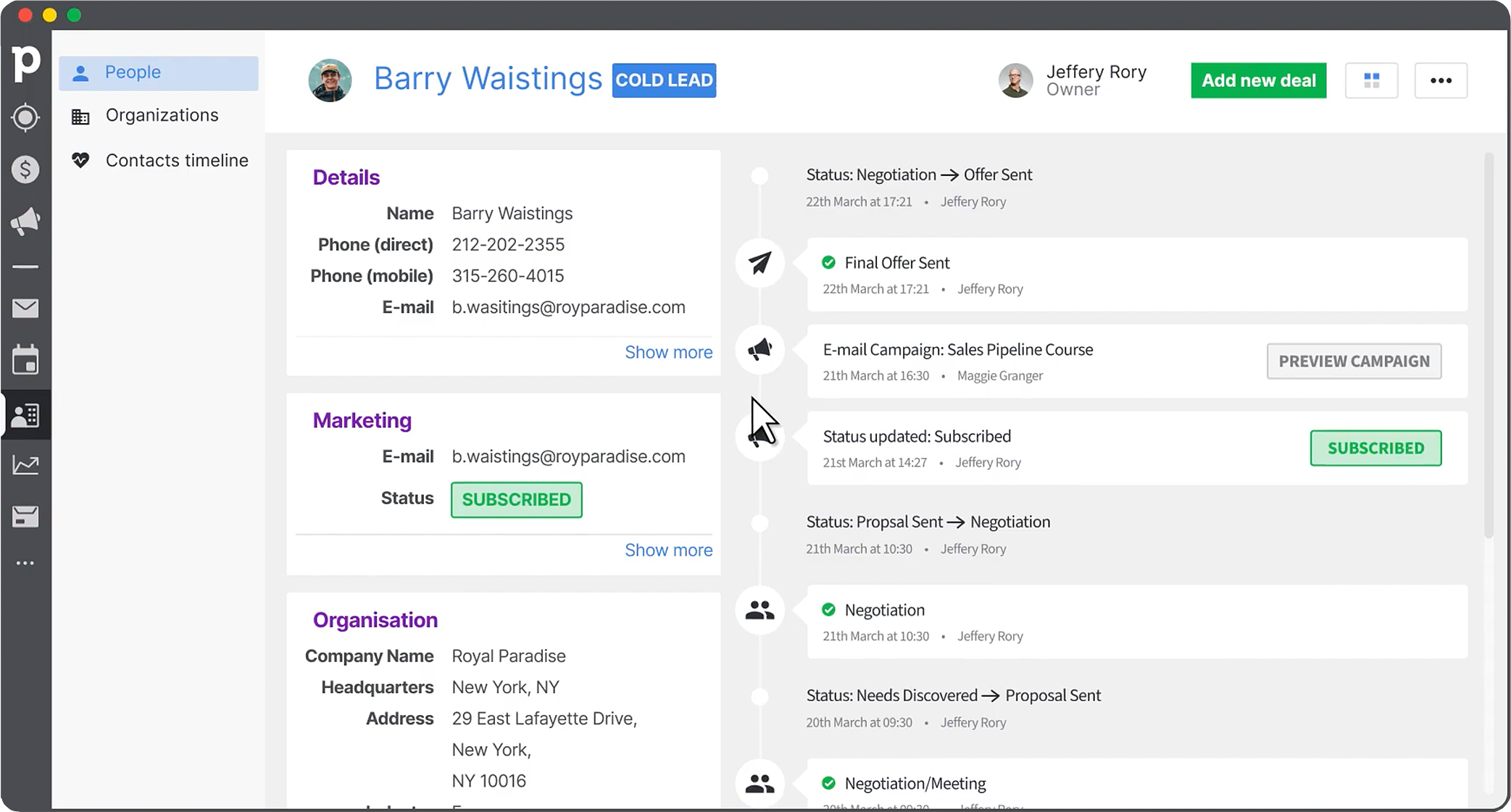Image resolution: width=1511 pixels, height=812 pixels.
Task: Enable the grid layout view toggle
Action: 1373,80
